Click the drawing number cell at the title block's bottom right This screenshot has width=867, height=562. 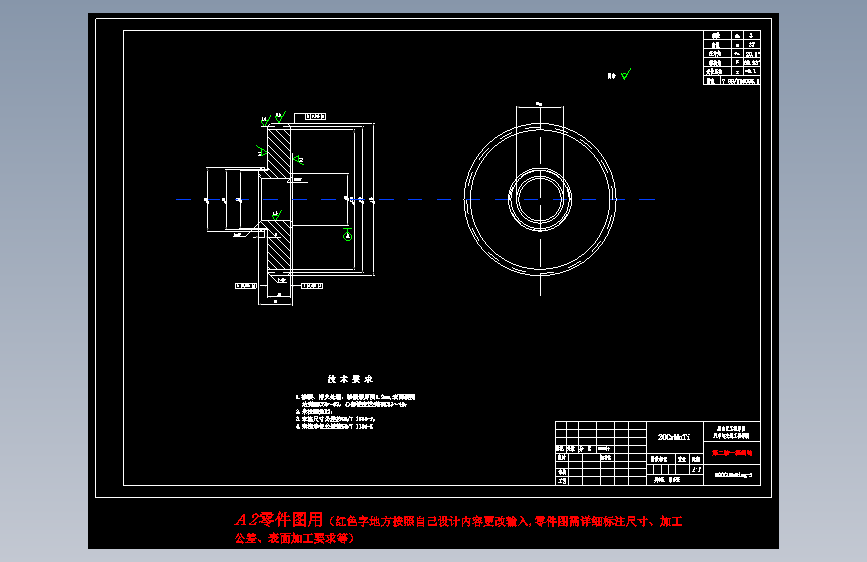pos(732,475)
